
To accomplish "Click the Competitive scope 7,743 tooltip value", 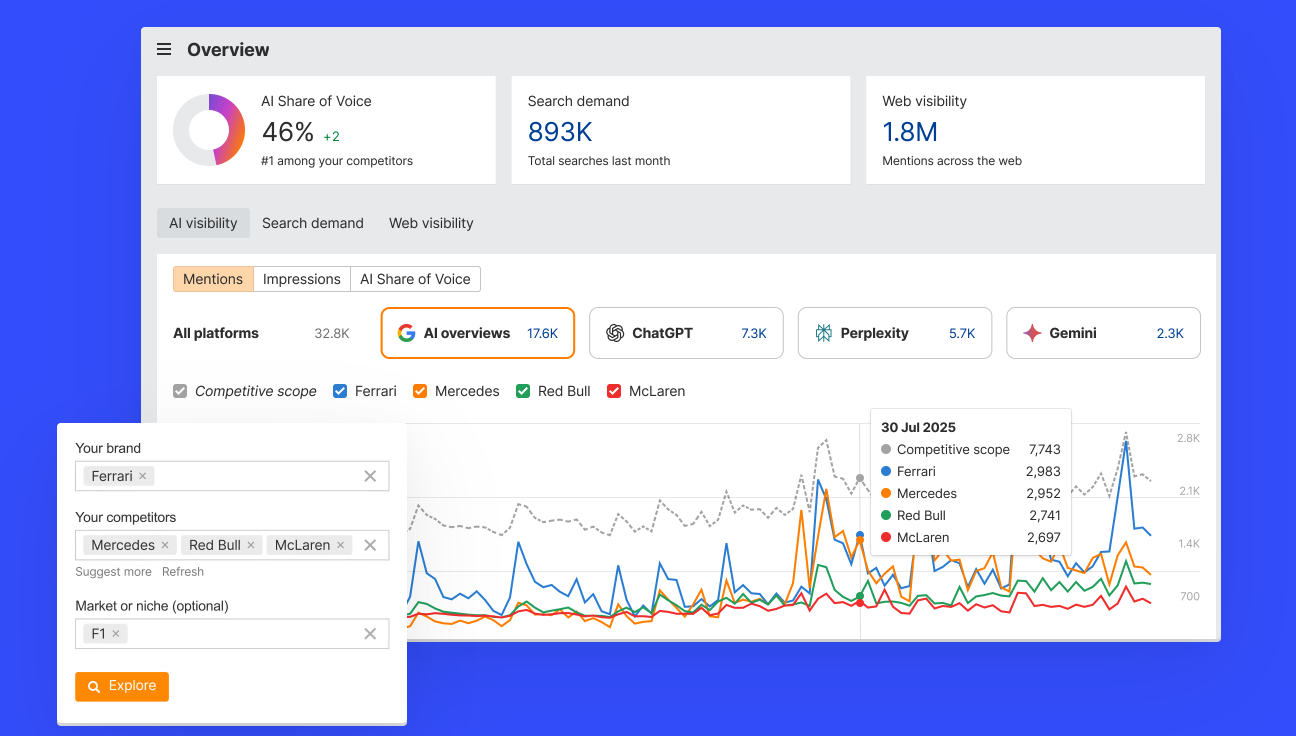I will tap(1044, 449).
